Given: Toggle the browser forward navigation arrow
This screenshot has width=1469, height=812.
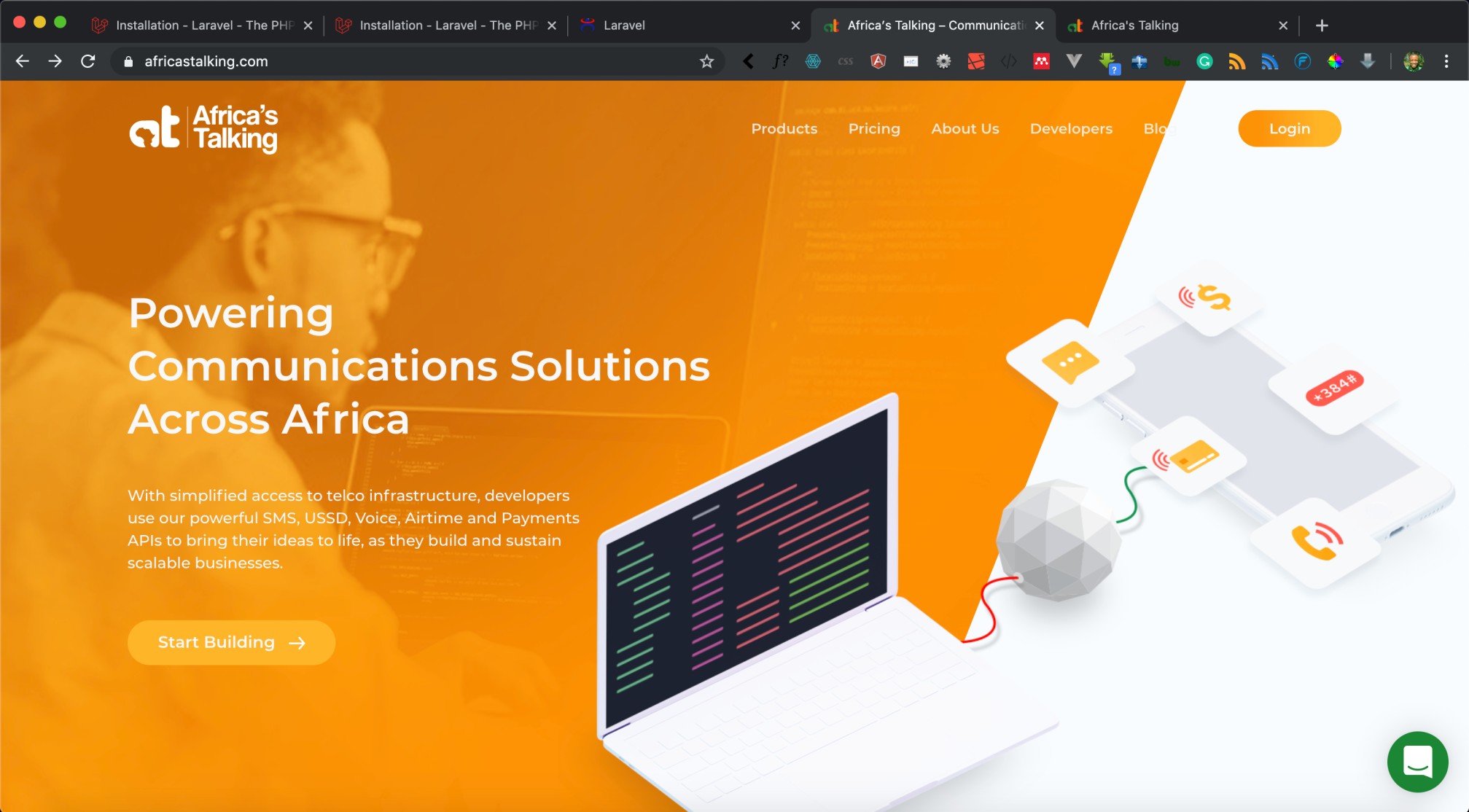Looking at the screenshot, I should pyautogui.click(x=56, y=61).
